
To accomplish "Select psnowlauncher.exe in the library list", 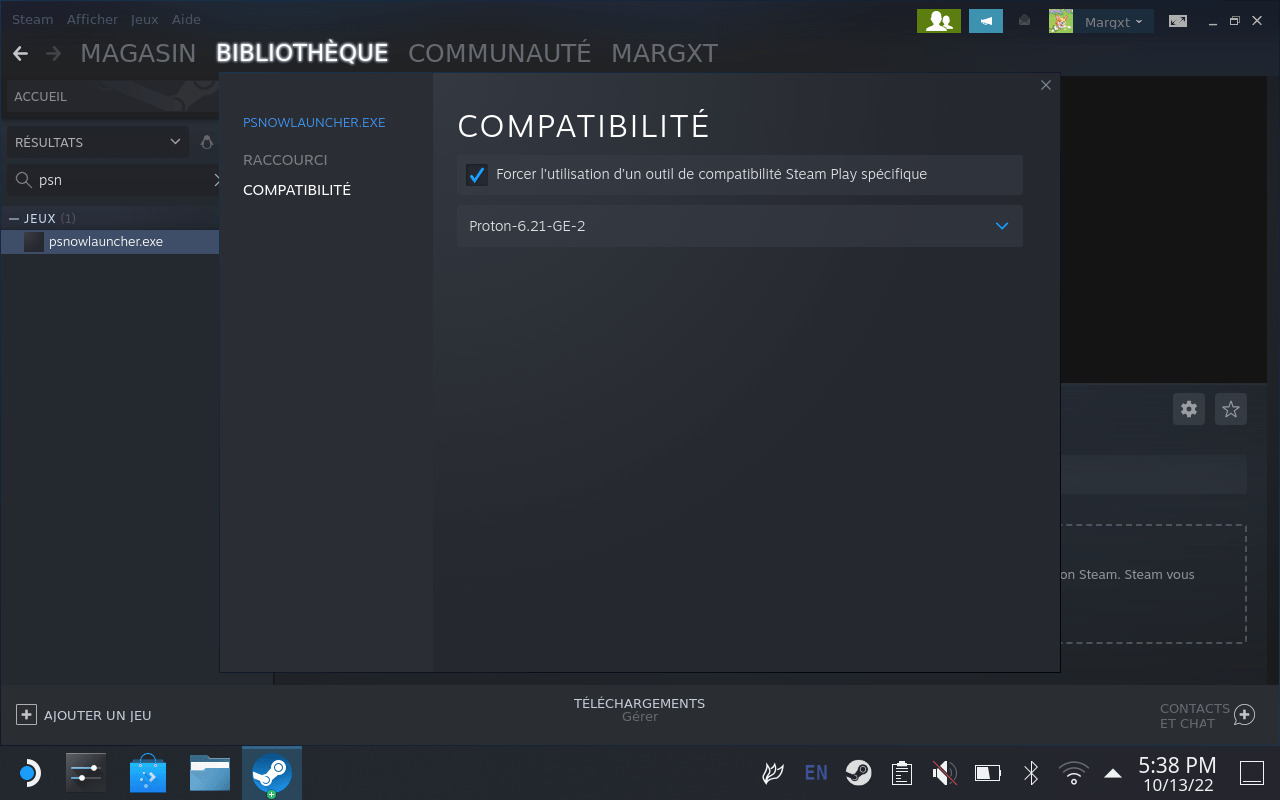I will pyautogui.click(x=110, y=242).
